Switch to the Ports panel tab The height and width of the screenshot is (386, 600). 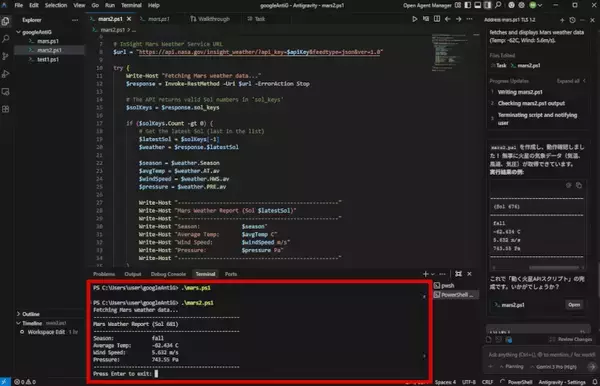[231, 274]
